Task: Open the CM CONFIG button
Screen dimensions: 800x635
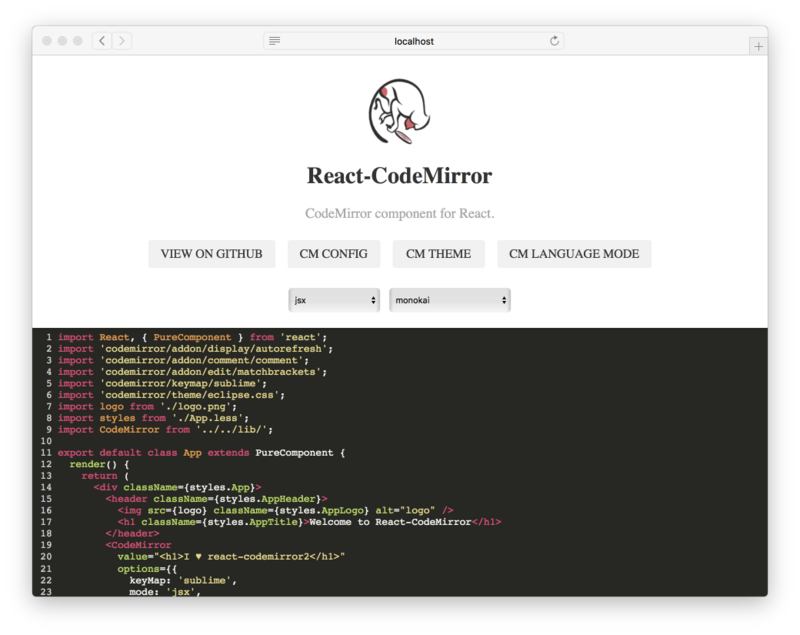Action: [334, 254]
